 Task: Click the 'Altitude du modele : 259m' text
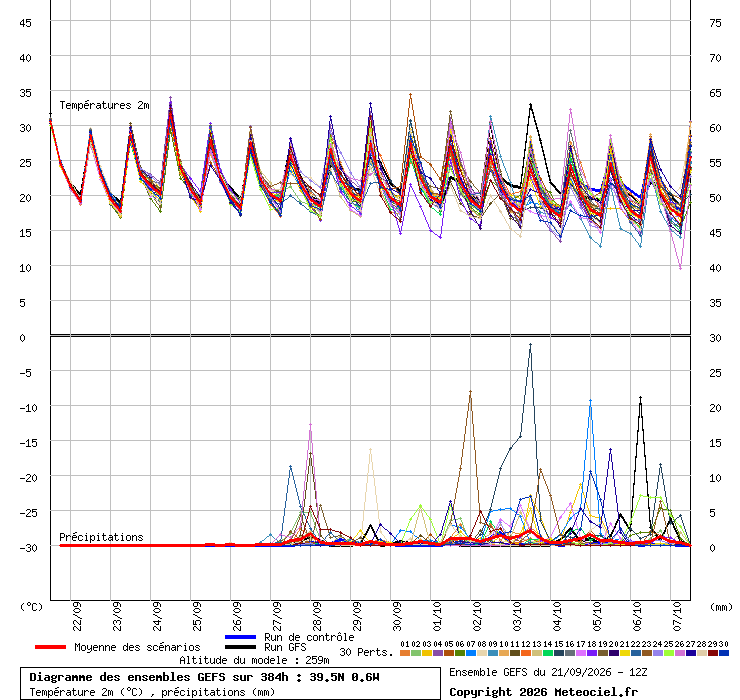[x=254, y=660]
